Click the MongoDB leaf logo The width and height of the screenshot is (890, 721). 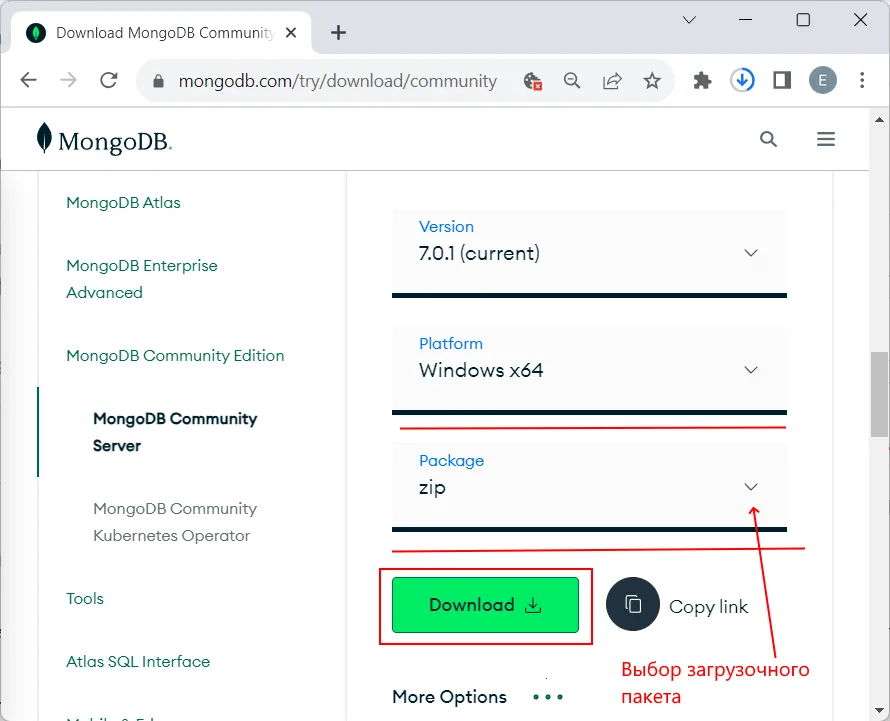click(x=44, y=138)
